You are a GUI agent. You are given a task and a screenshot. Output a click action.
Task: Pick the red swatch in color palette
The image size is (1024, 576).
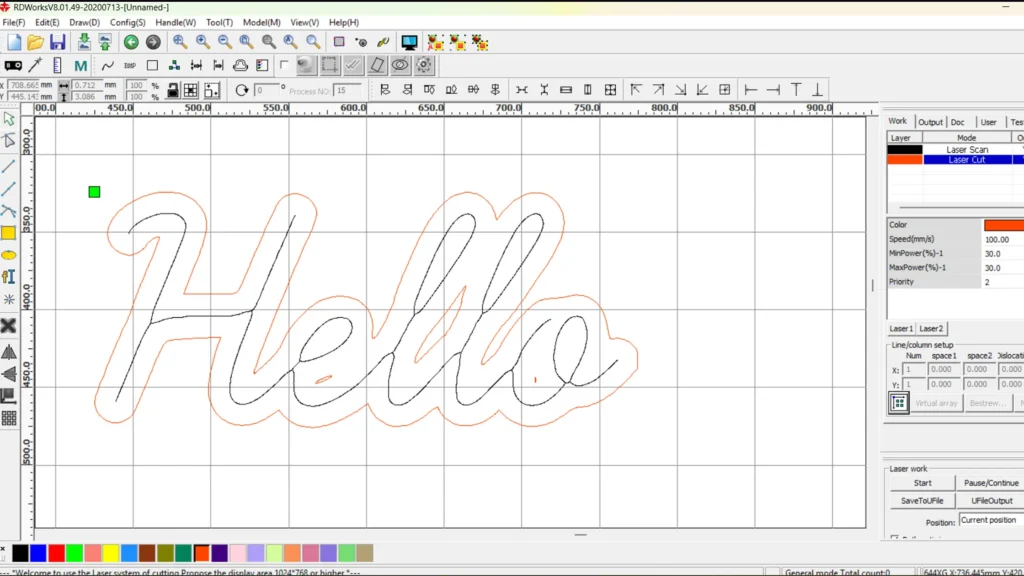56,553
